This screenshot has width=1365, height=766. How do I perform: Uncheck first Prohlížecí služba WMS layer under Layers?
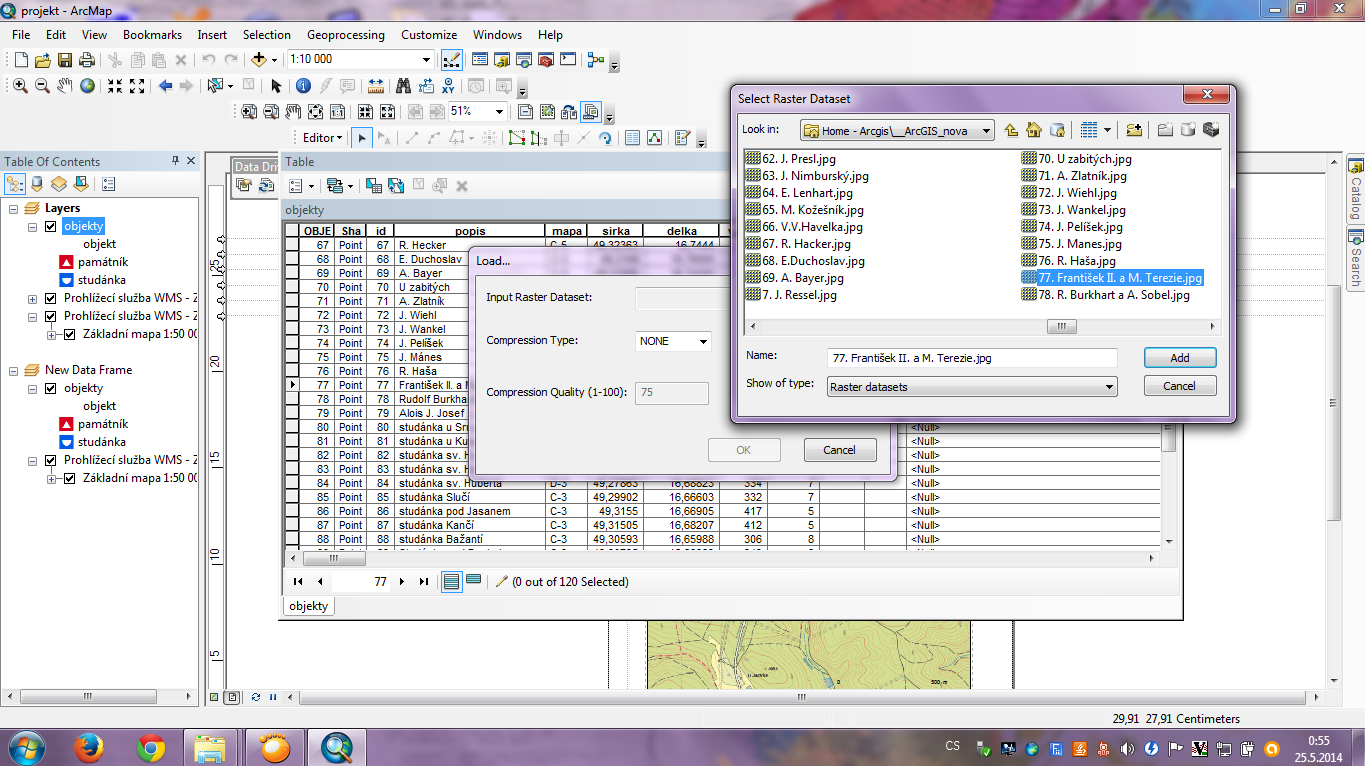(51, 298)
